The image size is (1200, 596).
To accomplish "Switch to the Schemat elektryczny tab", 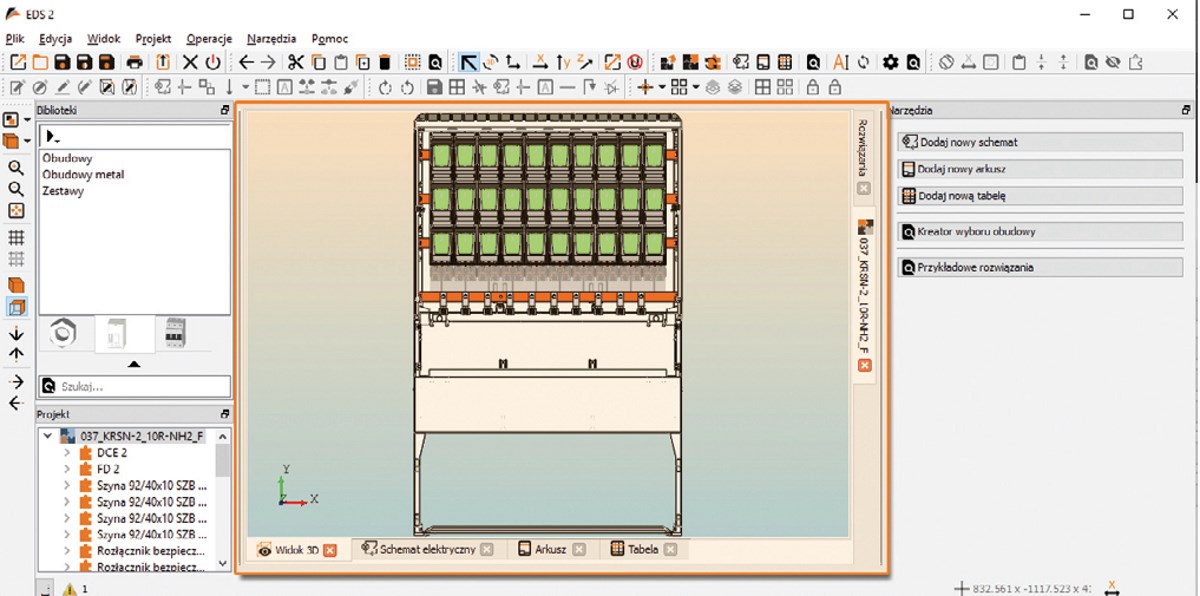I will click(427, 549).
